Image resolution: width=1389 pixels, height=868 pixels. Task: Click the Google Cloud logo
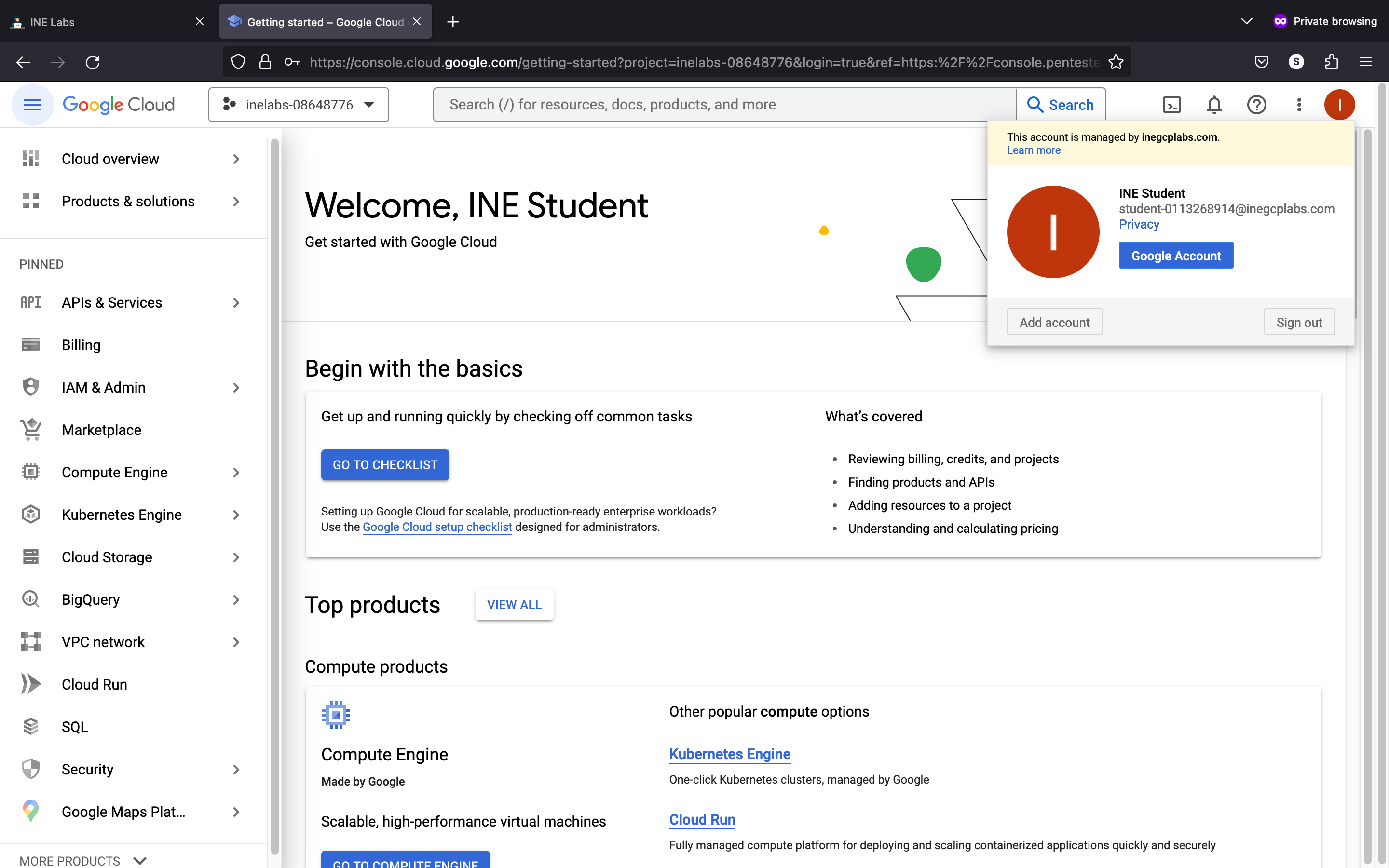(119, 105)
